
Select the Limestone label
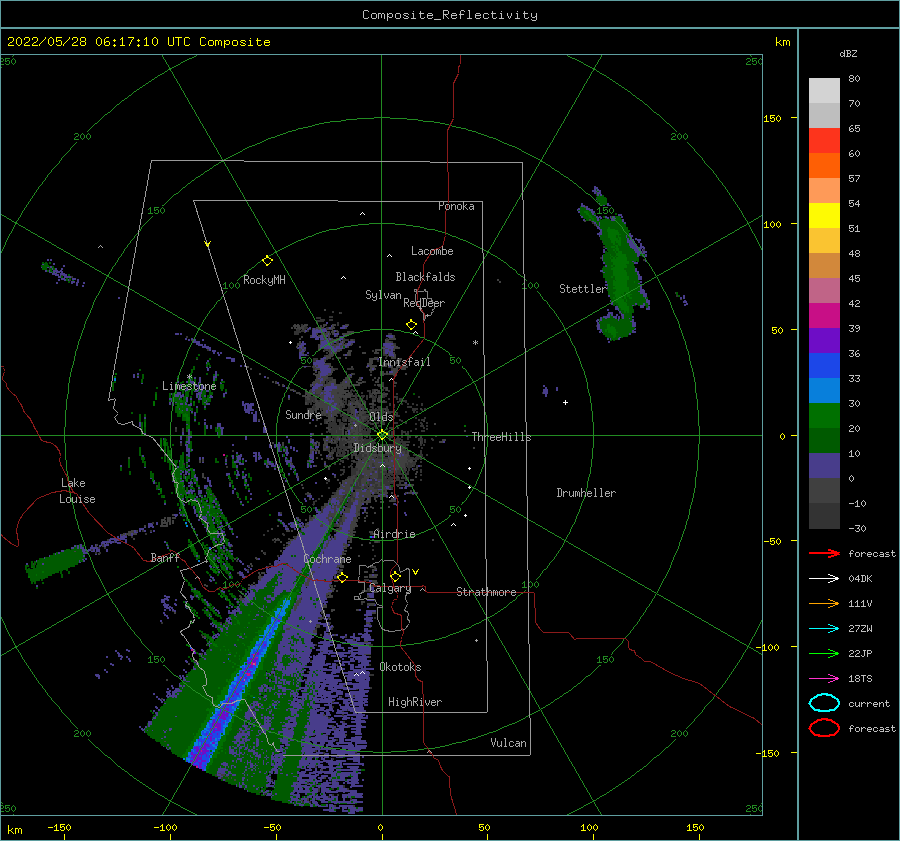pyautogui.click(x=189, y=386)
